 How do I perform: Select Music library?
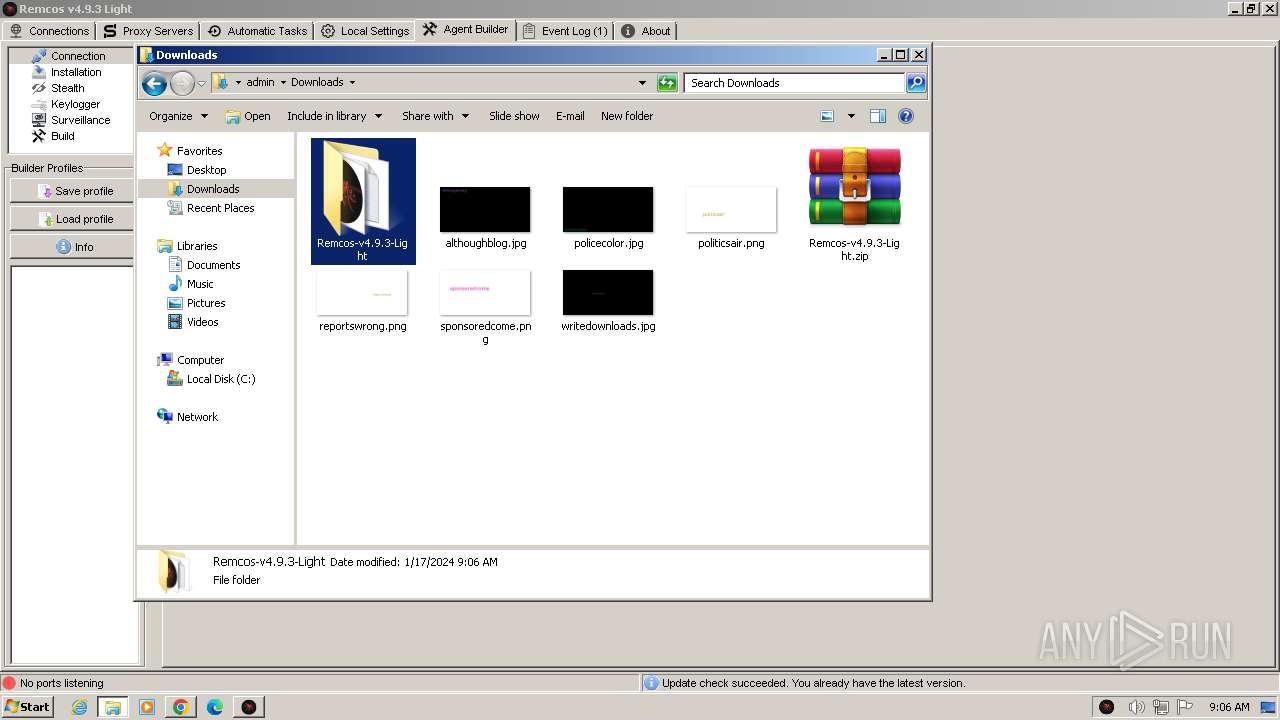[x=200, y=284]
